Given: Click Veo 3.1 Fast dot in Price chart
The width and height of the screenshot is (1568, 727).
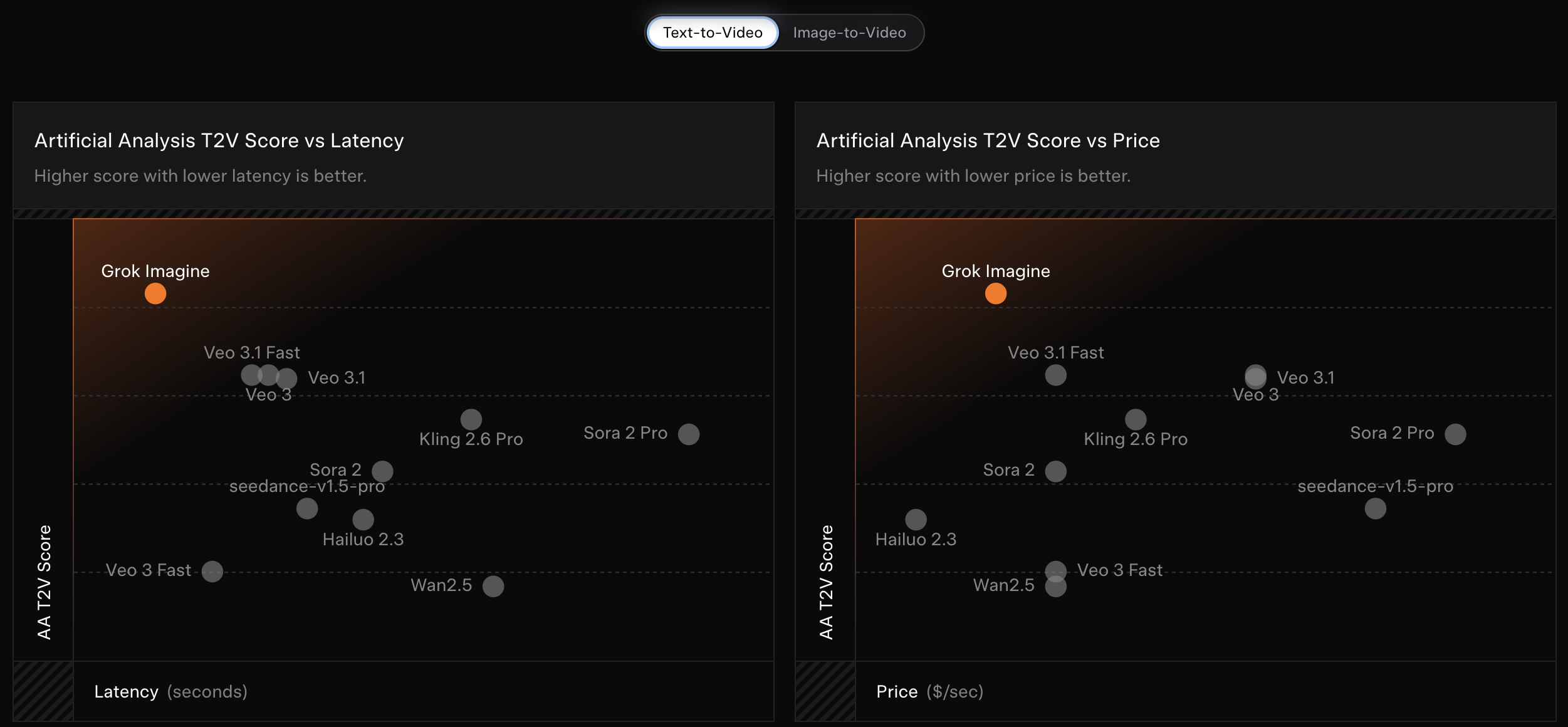Looking at the screenshot, I should click(x=1056, y=375).
